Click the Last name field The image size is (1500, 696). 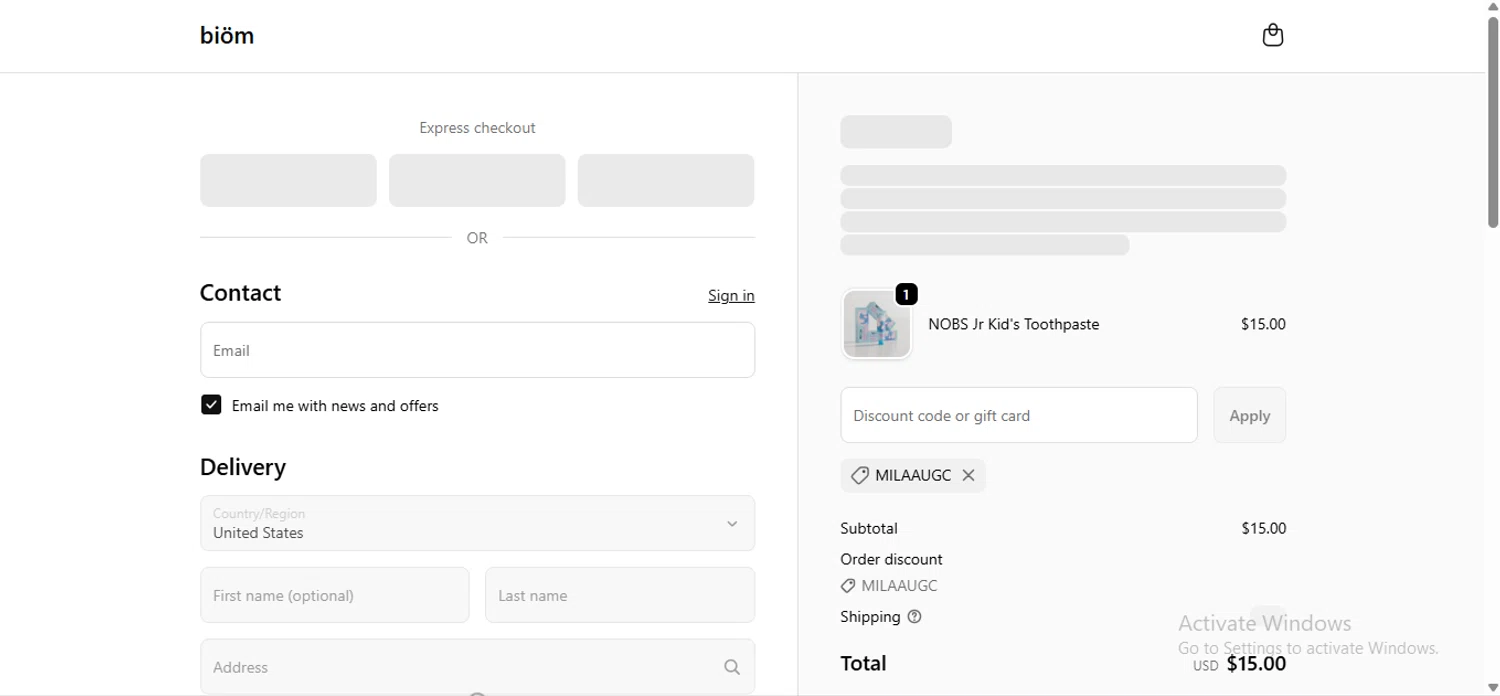coord(620,595)
